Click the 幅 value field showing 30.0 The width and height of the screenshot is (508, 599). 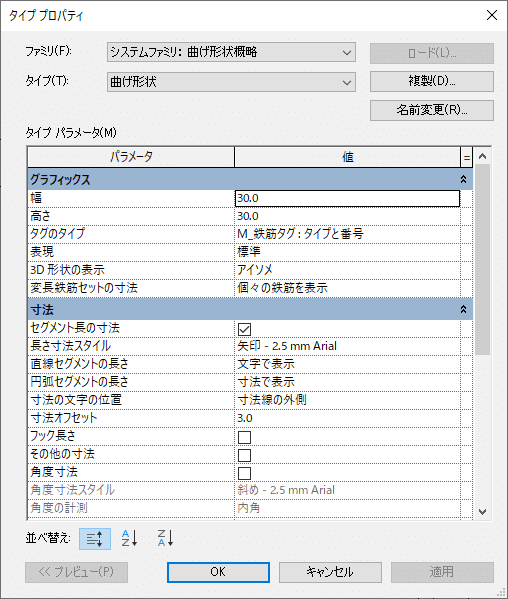click(347, 198)
